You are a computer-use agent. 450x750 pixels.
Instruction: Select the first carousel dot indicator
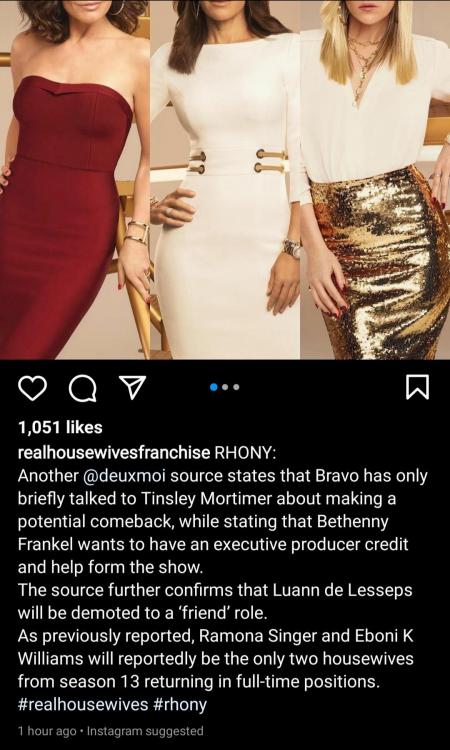[214, 387]
